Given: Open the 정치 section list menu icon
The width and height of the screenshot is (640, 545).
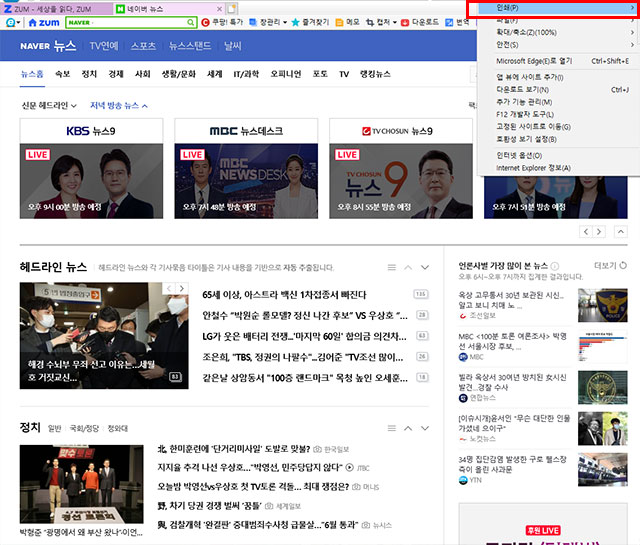Looking at the screenshot, I should [391, 428].
